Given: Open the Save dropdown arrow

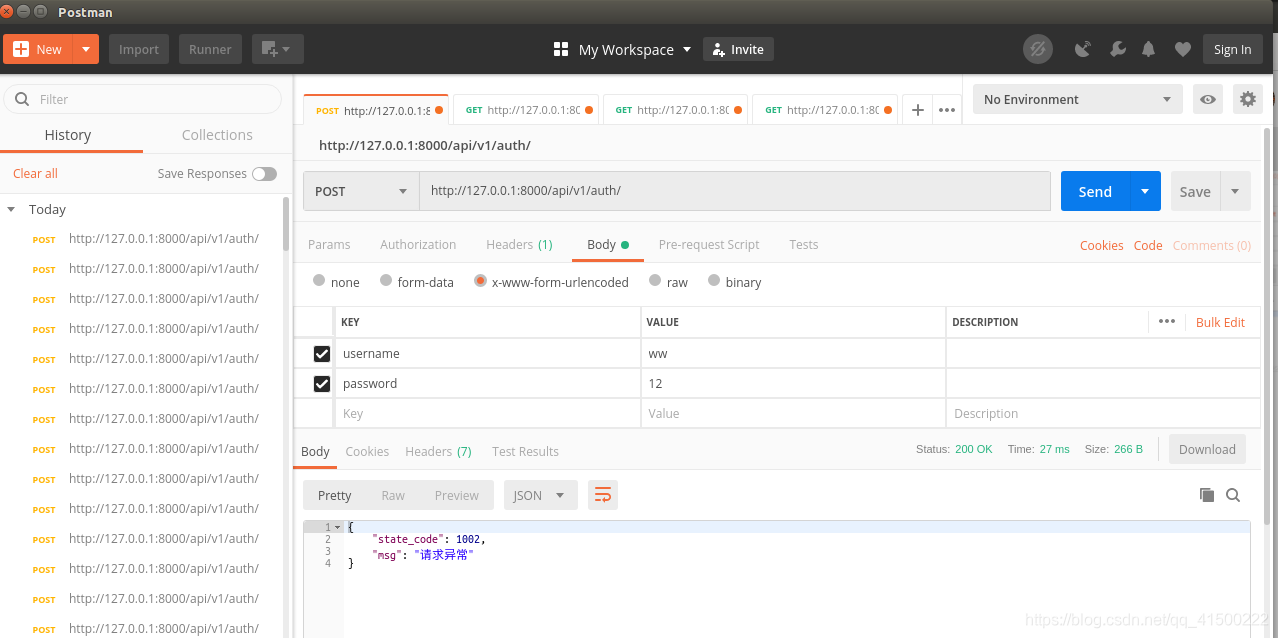Looking at the screenshot, I should pyautogui.click(x=1235, y=191).
